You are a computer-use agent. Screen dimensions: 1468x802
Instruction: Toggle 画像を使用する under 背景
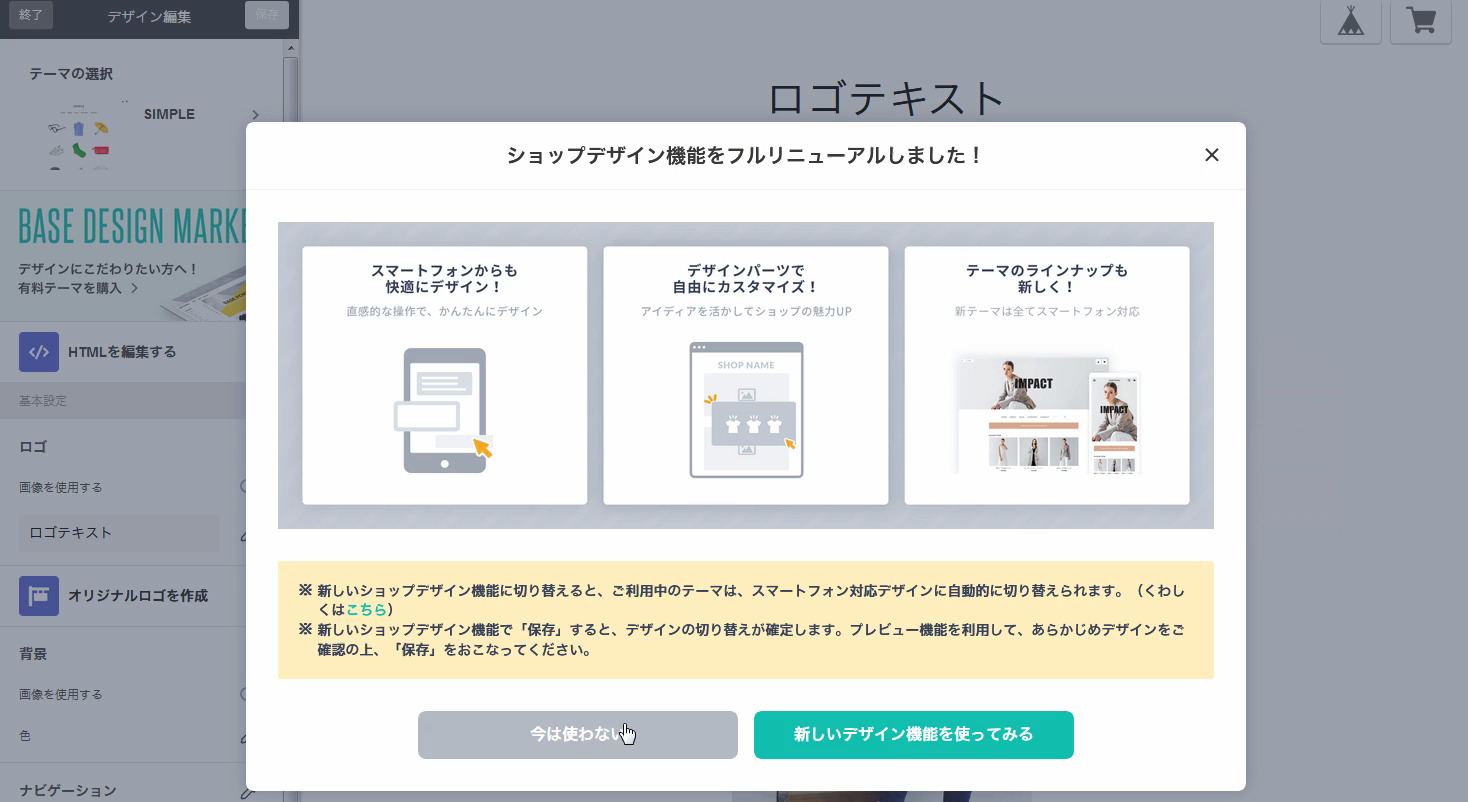(243, 694)
